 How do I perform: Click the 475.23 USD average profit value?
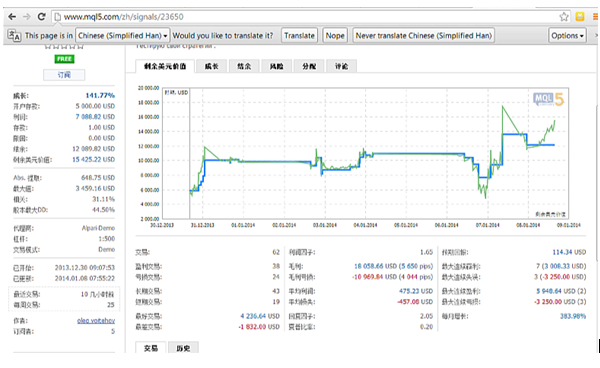416,291
